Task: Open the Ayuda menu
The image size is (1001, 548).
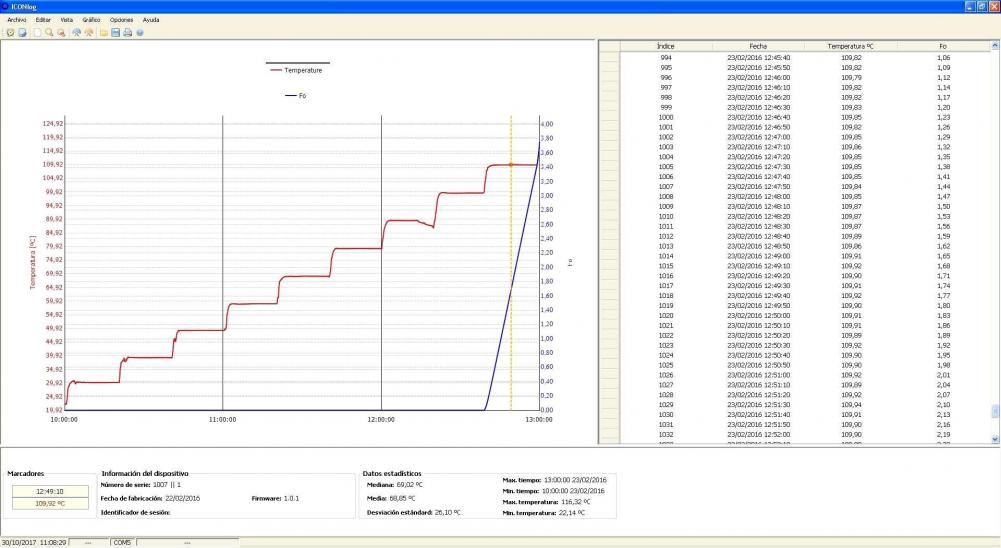Action: pyautogui.click(x=150, y=20)
